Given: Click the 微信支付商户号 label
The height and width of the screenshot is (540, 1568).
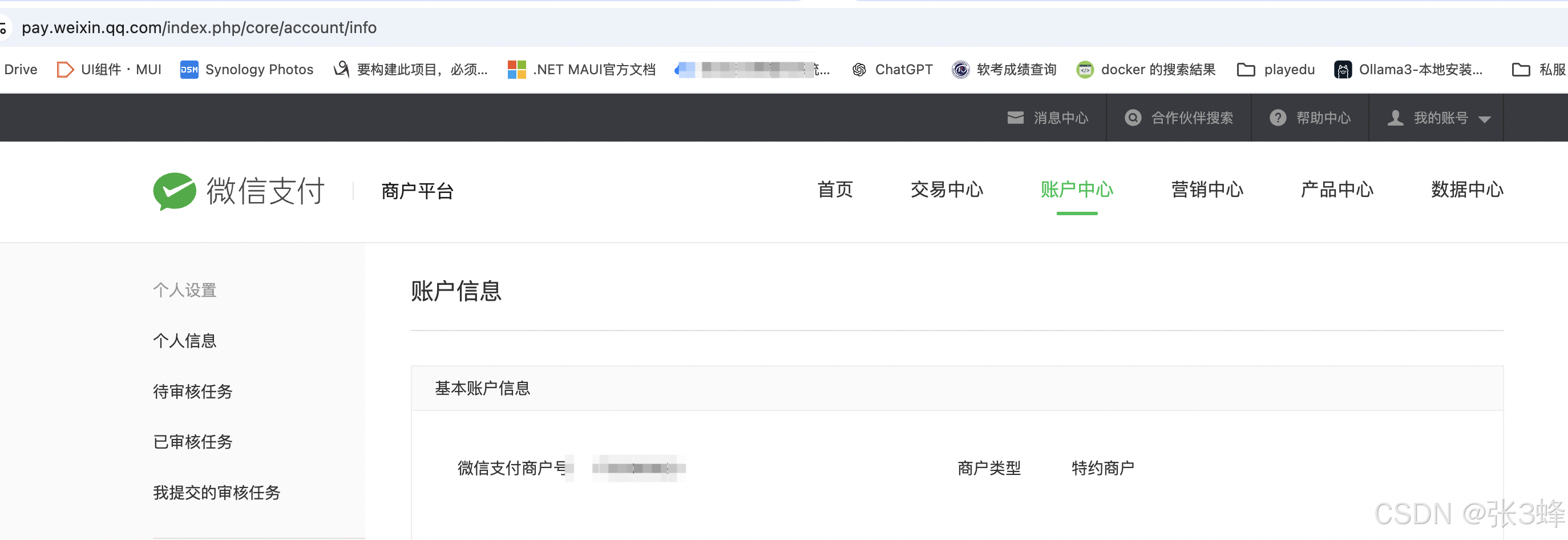Looking at the screenshot, I should [x=512, y=468].
